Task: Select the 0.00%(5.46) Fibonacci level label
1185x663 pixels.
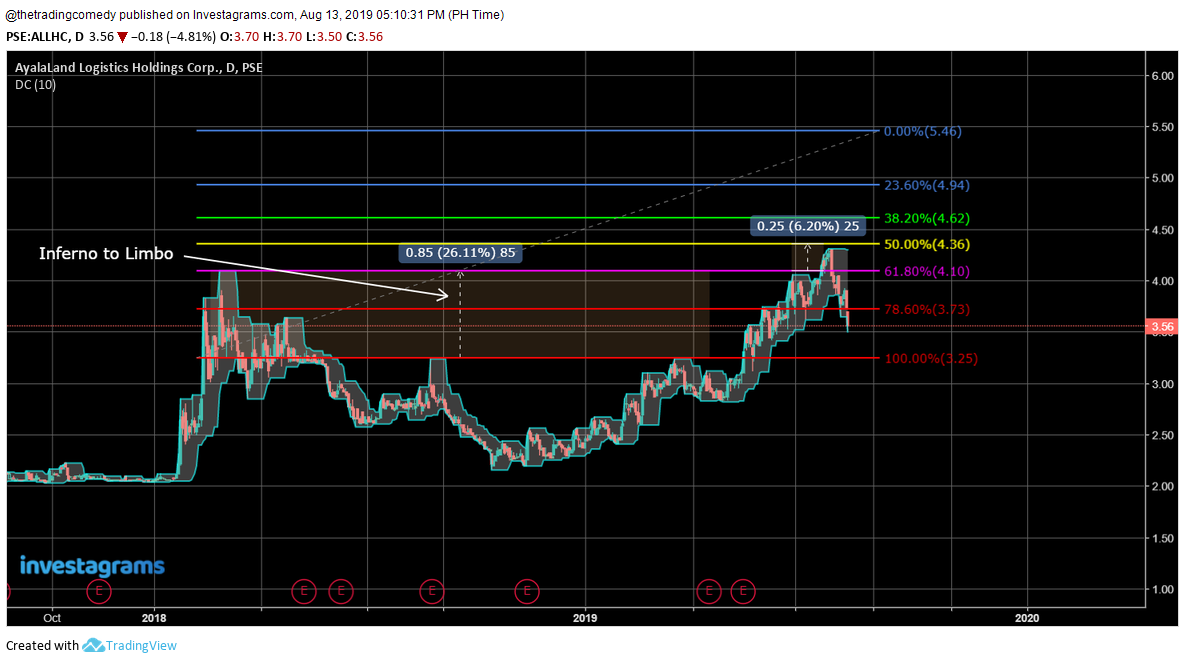Action: pos(923,132)
